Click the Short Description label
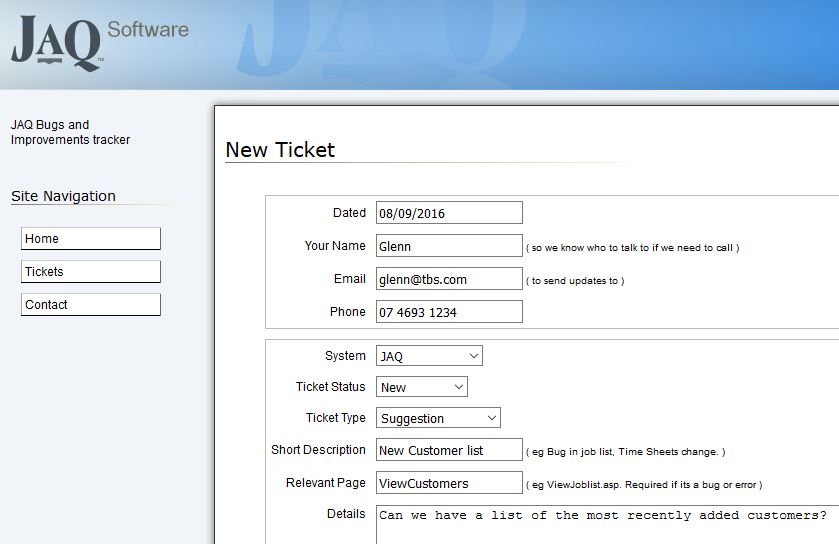 [x=318, y=450]
